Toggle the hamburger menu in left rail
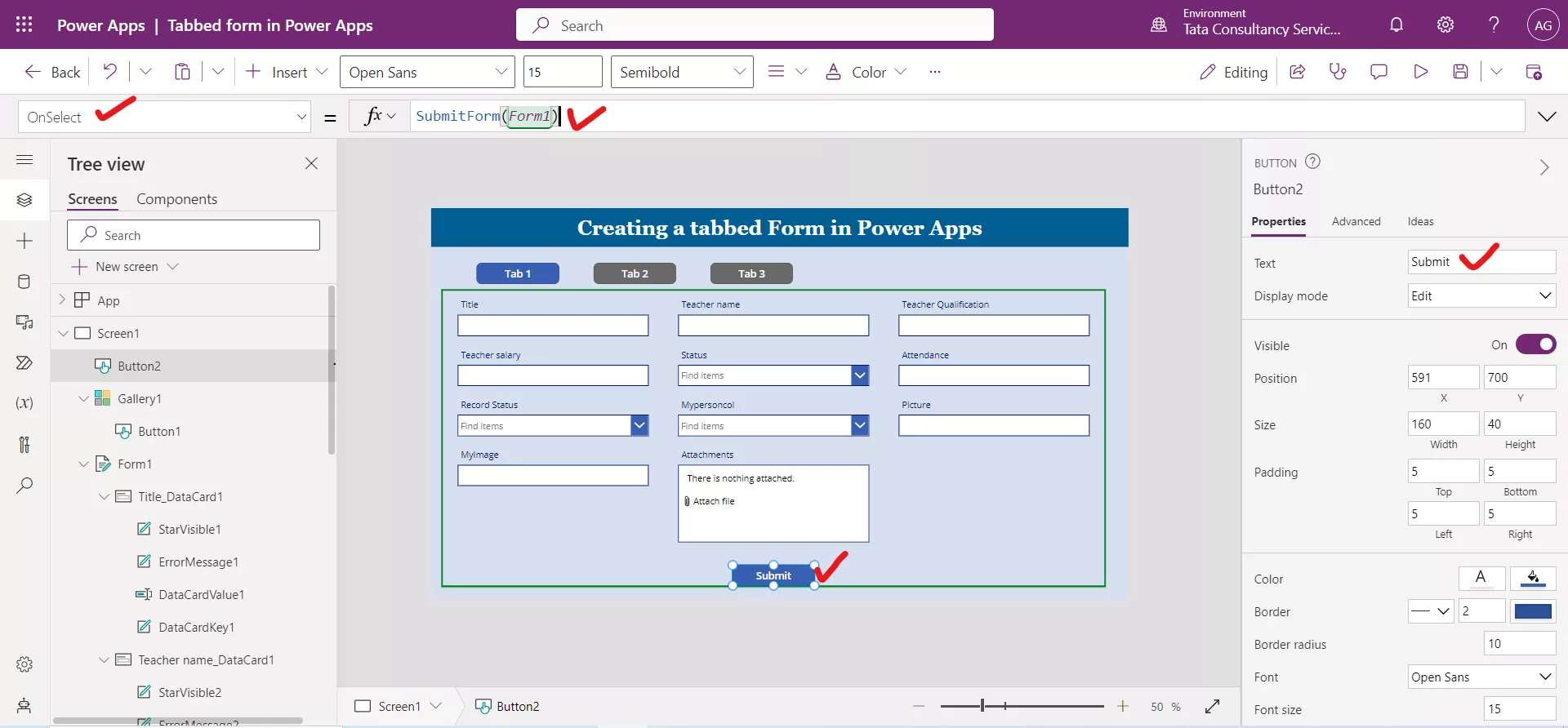1568x728 pixels. (x=24, y=160)
